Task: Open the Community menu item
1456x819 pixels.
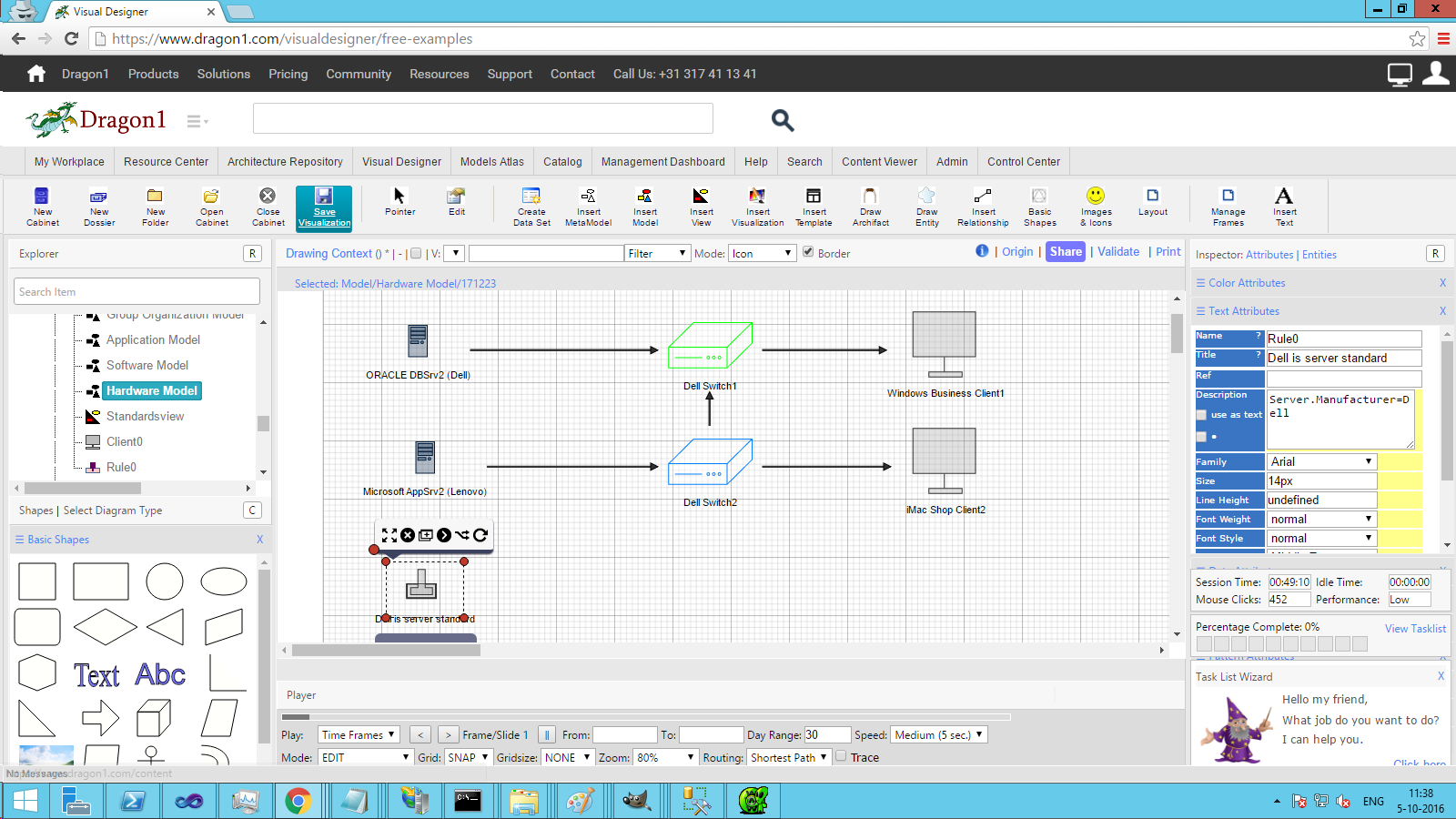Action: click(x=359, y=74)
